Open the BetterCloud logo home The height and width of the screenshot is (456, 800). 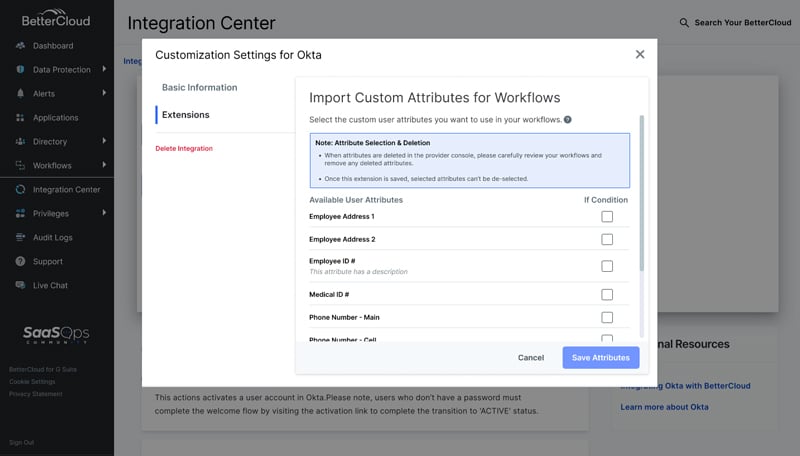[x=56, y=18]
